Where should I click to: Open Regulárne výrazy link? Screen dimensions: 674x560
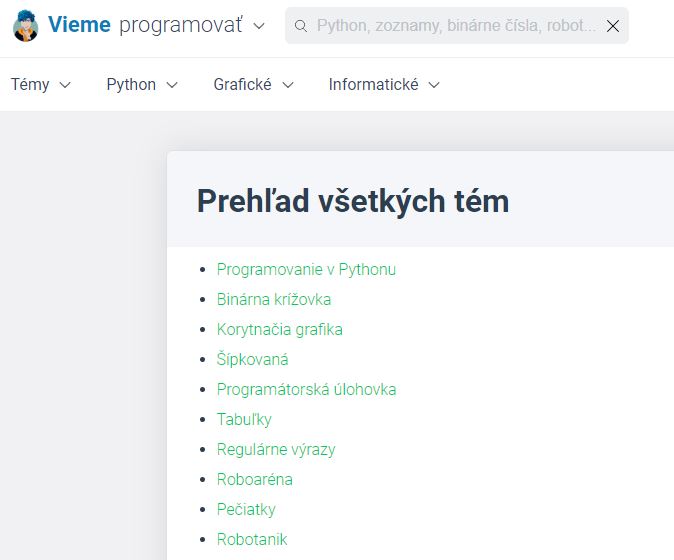coord(276,450)
